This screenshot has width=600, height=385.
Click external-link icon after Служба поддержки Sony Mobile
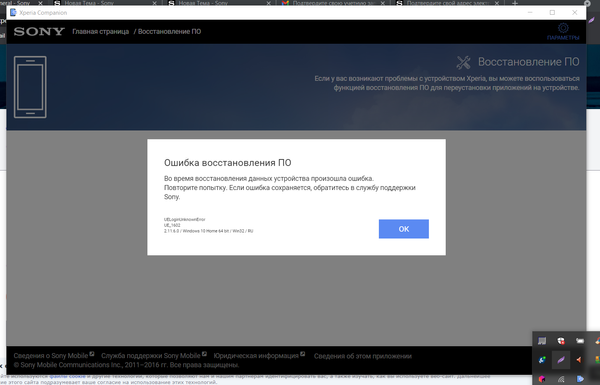point(204,354)
